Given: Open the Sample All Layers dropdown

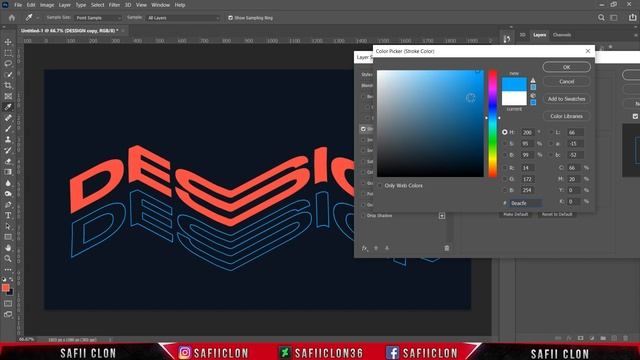Looking at the screenshot, I should [182, 18].
